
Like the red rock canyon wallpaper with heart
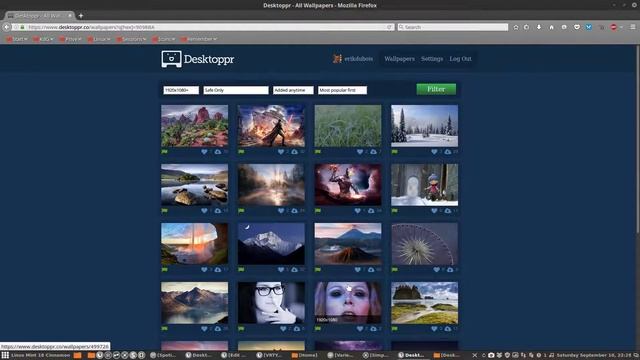tap(204, 152)
